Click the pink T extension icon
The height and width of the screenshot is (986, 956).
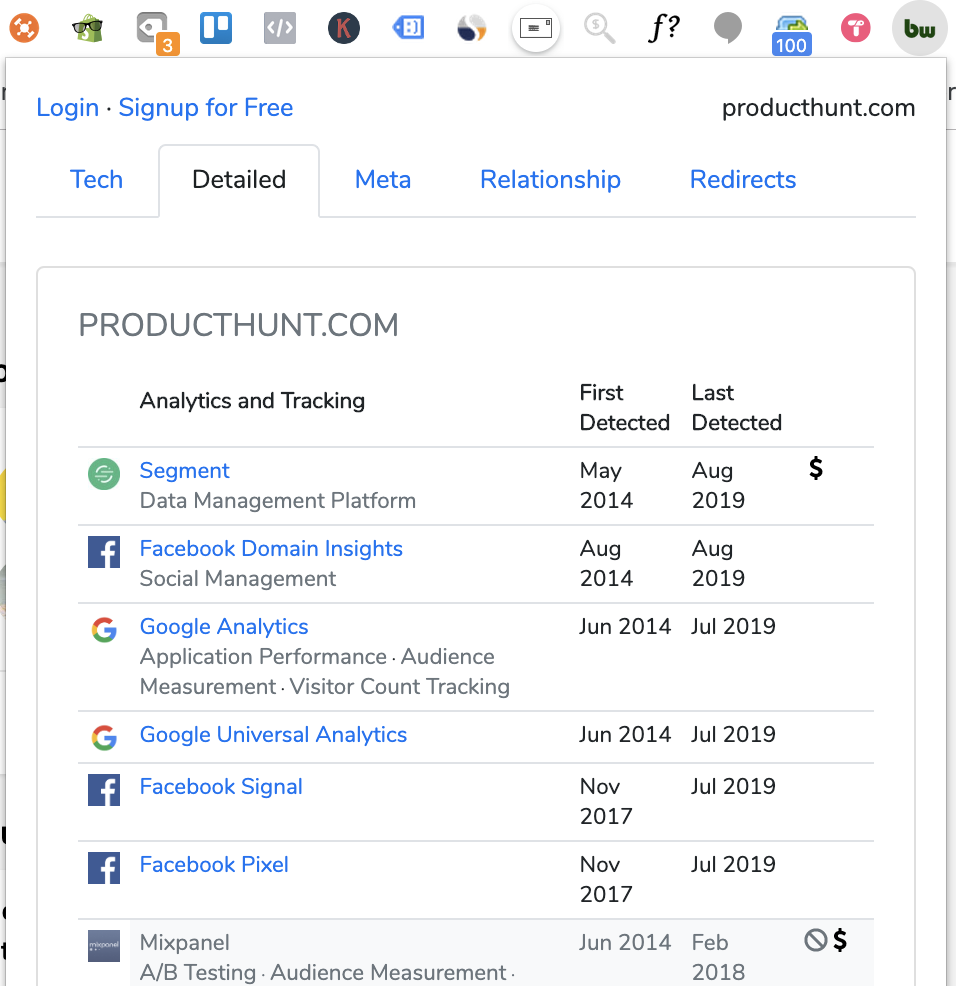(x=856, y=28)
